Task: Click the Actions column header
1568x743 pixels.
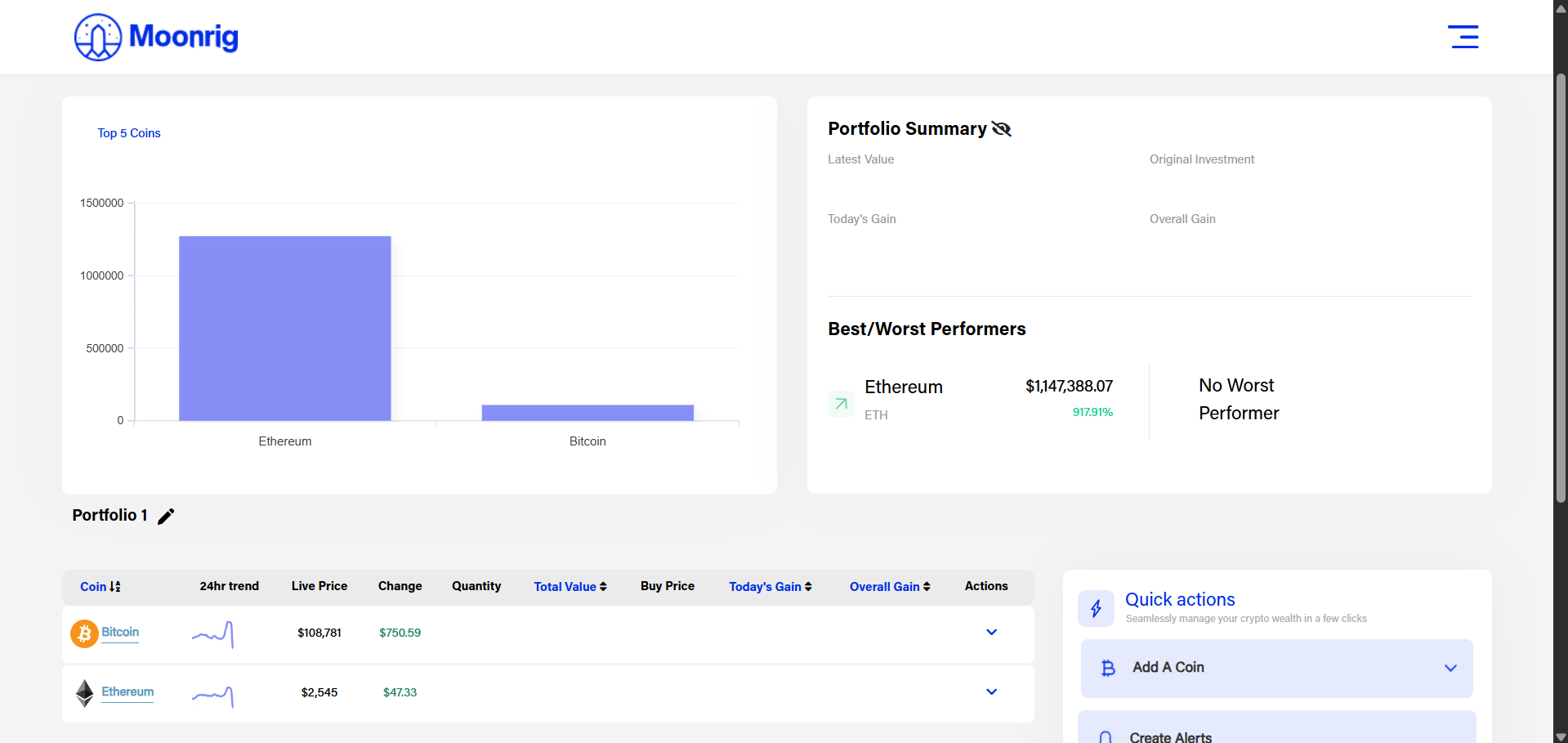Action: coord(986,586)
